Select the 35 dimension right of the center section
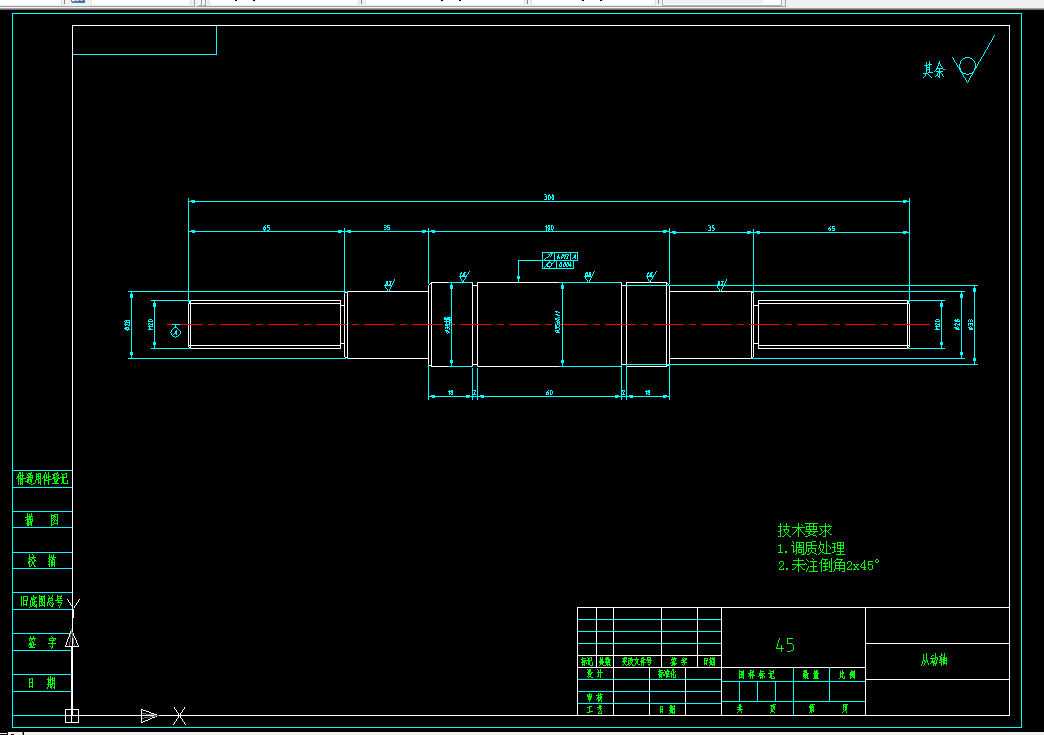Screen dimensions: 1044x735 coord(711,228)
